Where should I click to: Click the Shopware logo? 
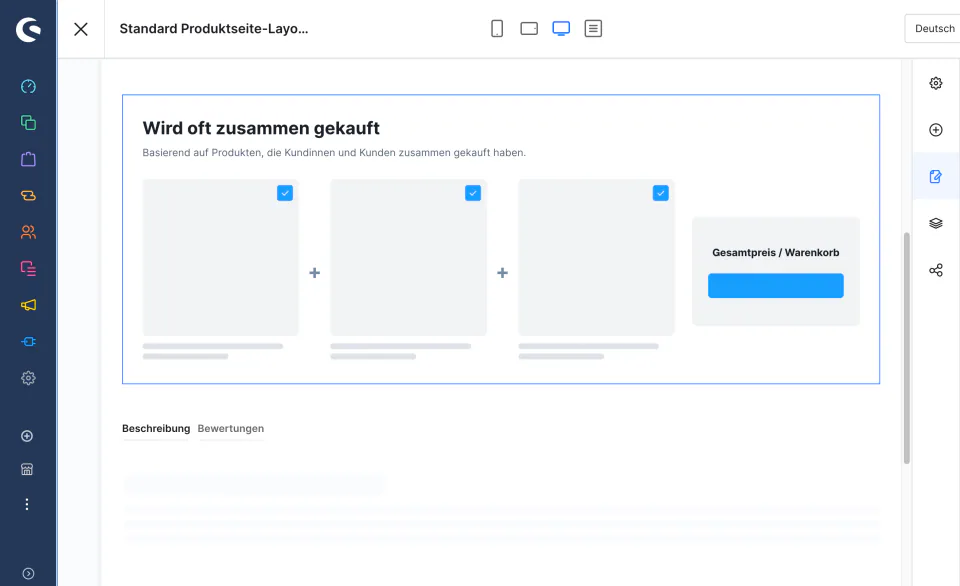28,29
